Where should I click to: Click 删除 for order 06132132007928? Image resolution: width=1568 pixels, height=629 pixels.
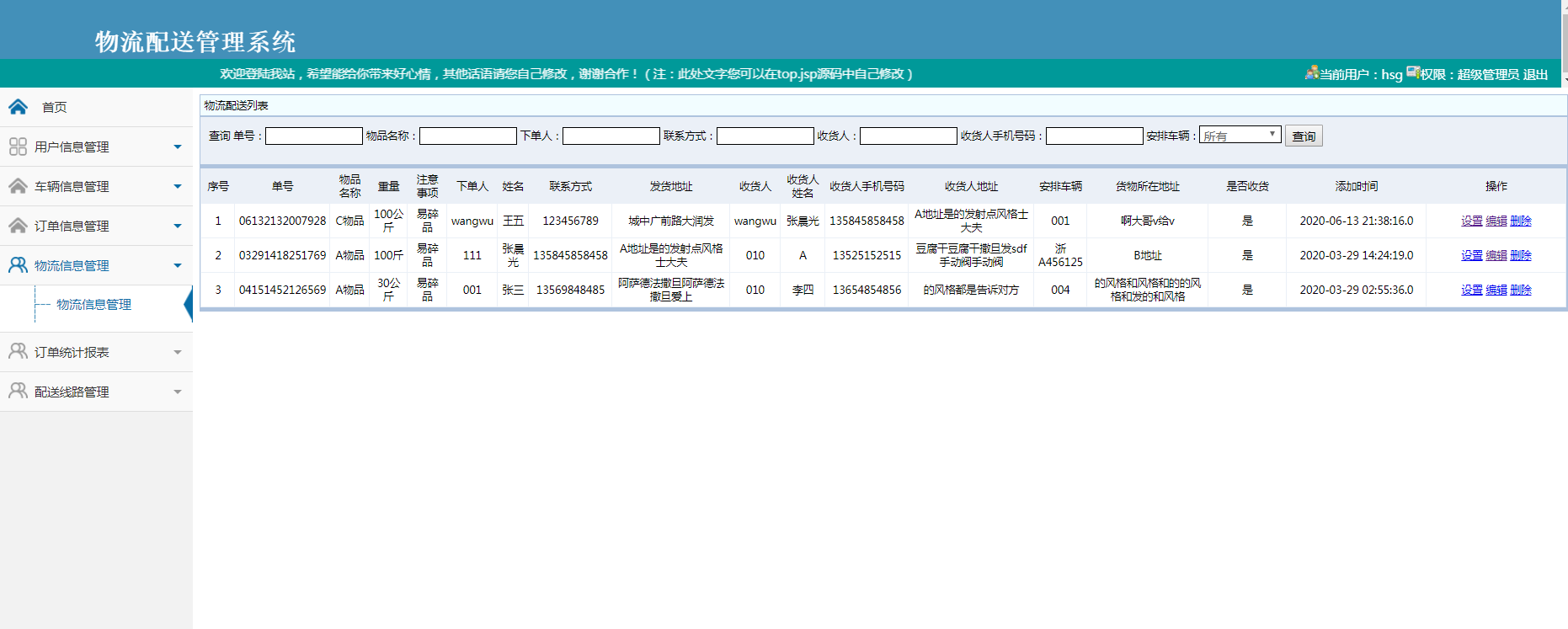coord(1521,221)
